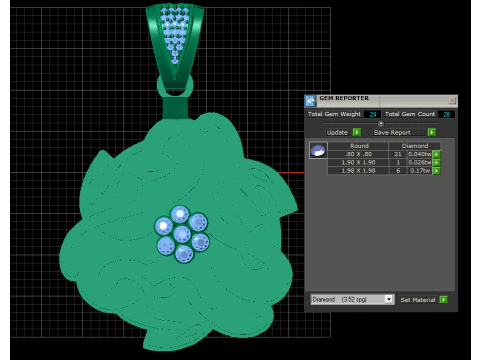This screenshot has width=480, height=360.
Task: Click the Gem Reporter title bar icon
Action: click(310, 100)
